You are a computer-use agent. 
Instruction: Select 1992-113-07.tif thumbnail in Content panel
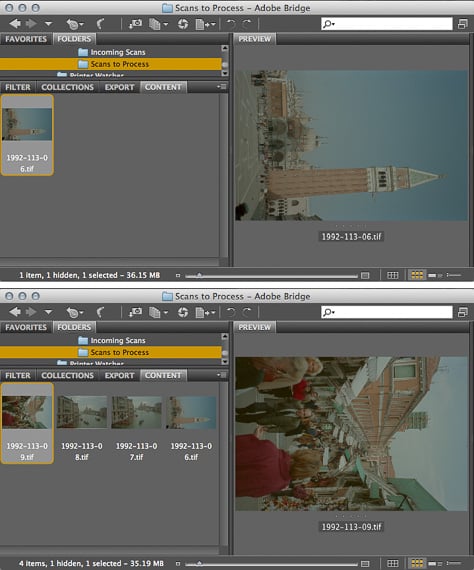pyautogui.click(x=136, y=428)
